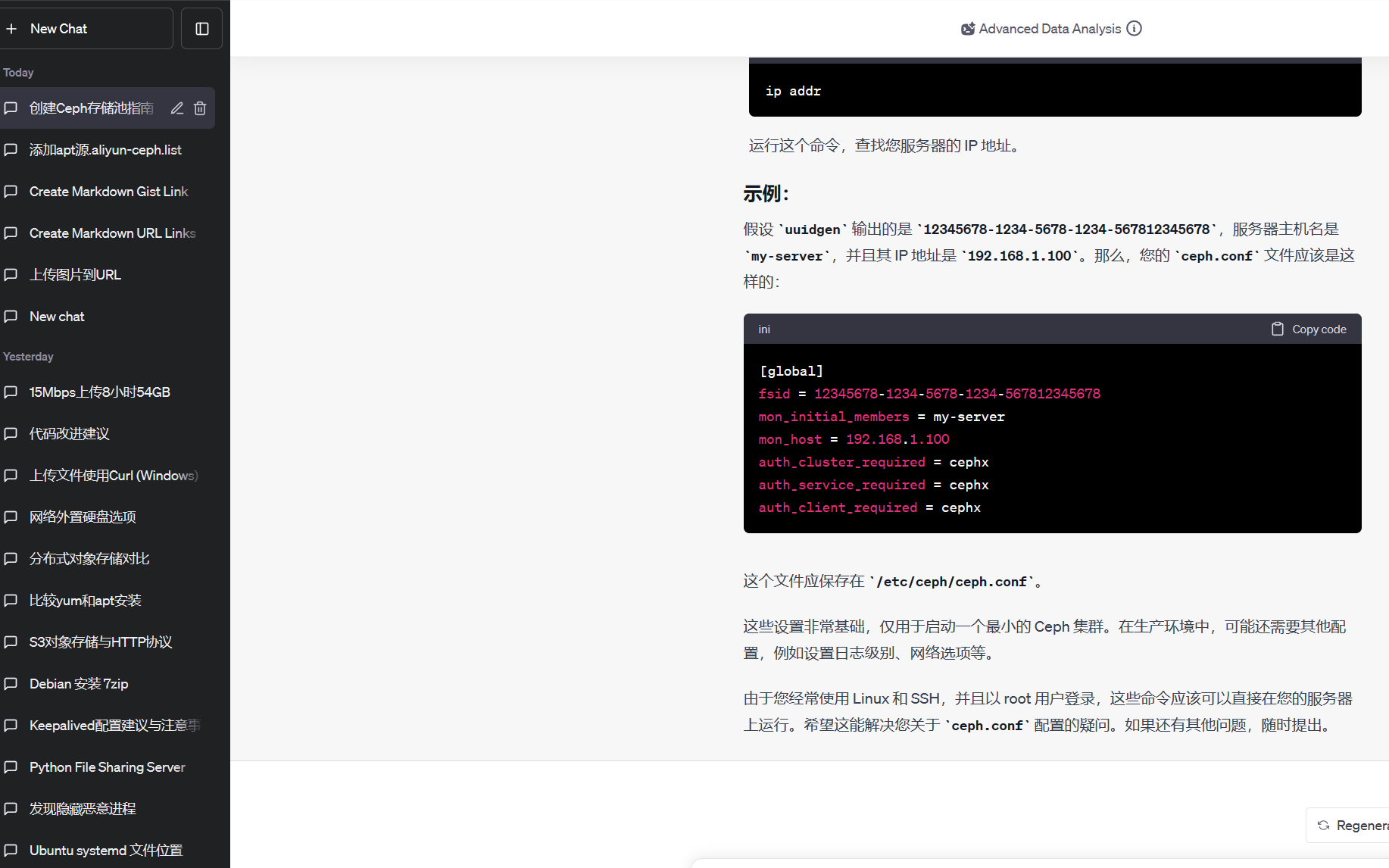Image resolution: width=1389 pixels, height=868 pixels.
Task: Toggle the sidebar panel icon
Action: click(201, 29)
